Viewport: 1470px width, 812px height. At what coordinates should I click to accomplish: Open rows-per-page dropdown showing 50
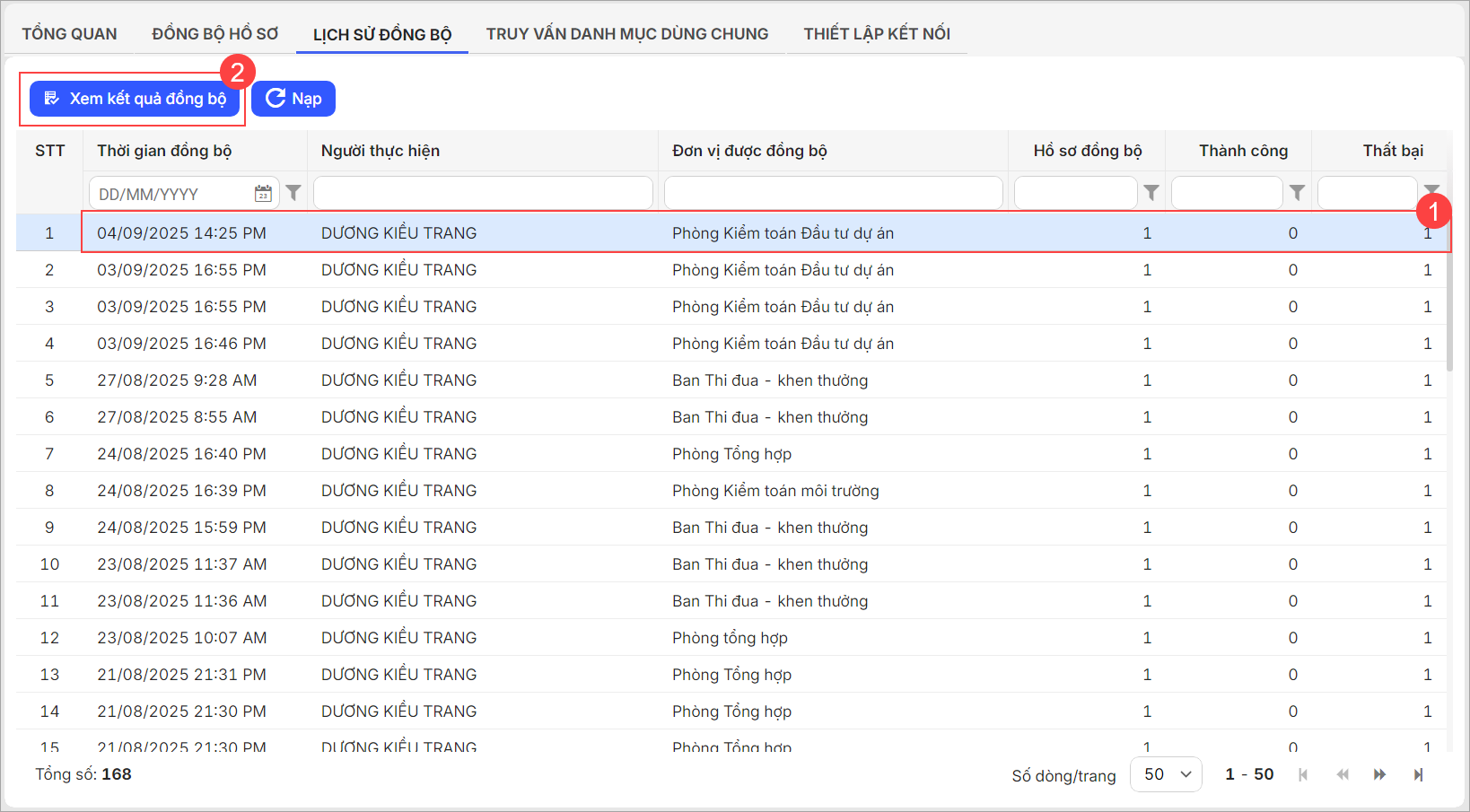(1166, 774)
